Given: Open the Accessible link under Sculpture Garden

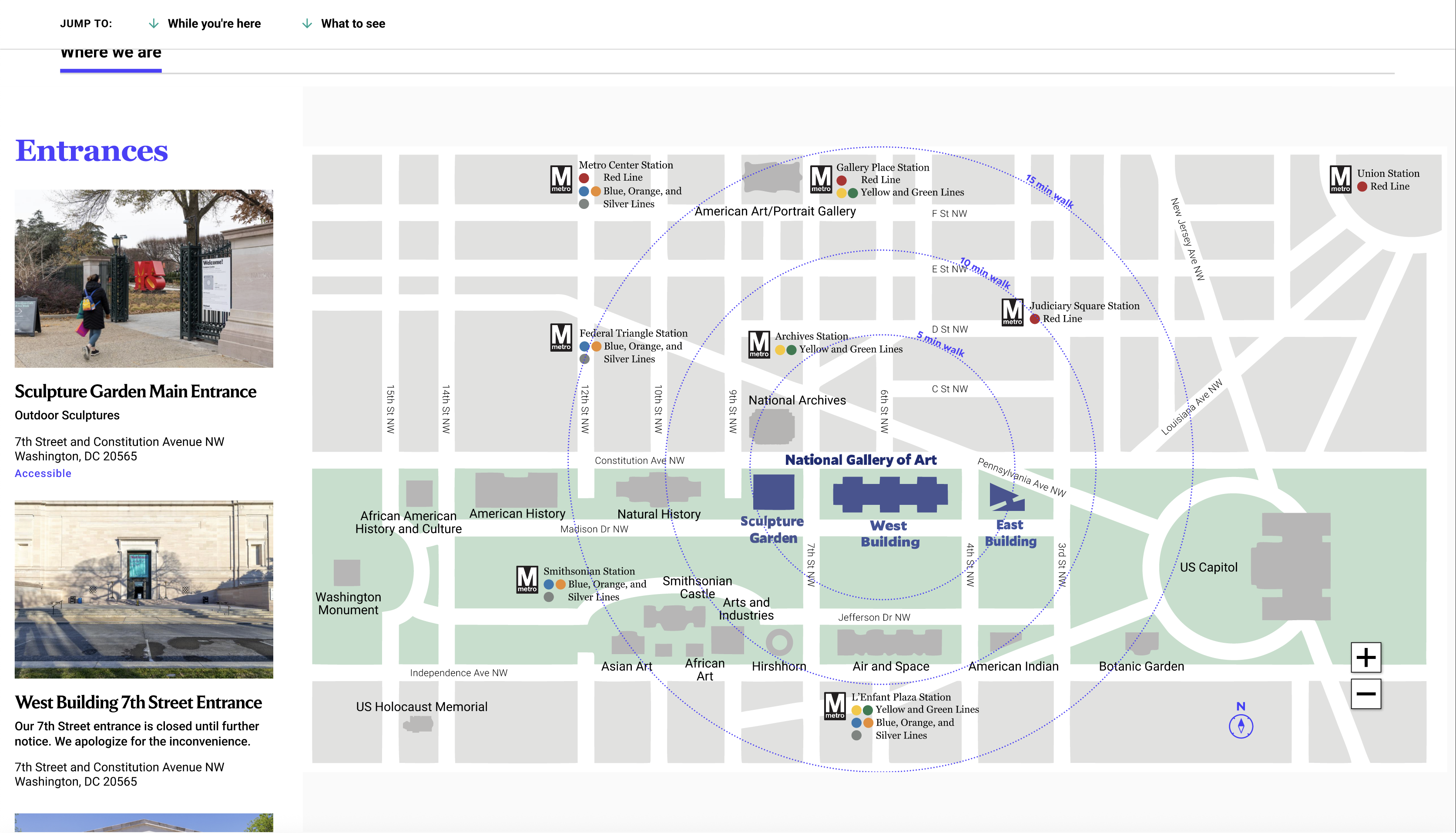Looking at the screenshot, I should tap(43, 473).
